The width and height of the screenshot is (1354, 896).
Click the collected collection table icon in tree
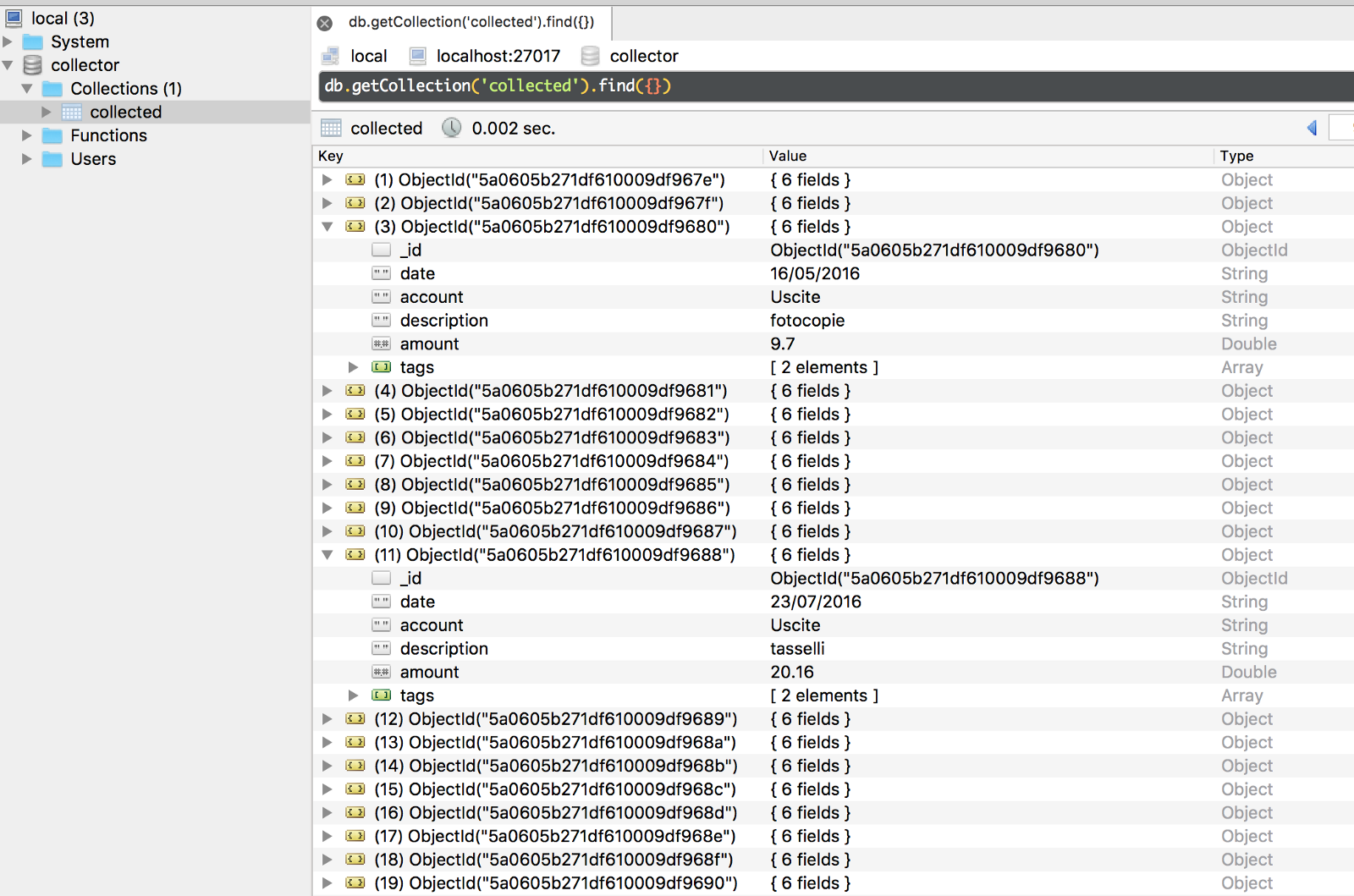click(72, 113)
